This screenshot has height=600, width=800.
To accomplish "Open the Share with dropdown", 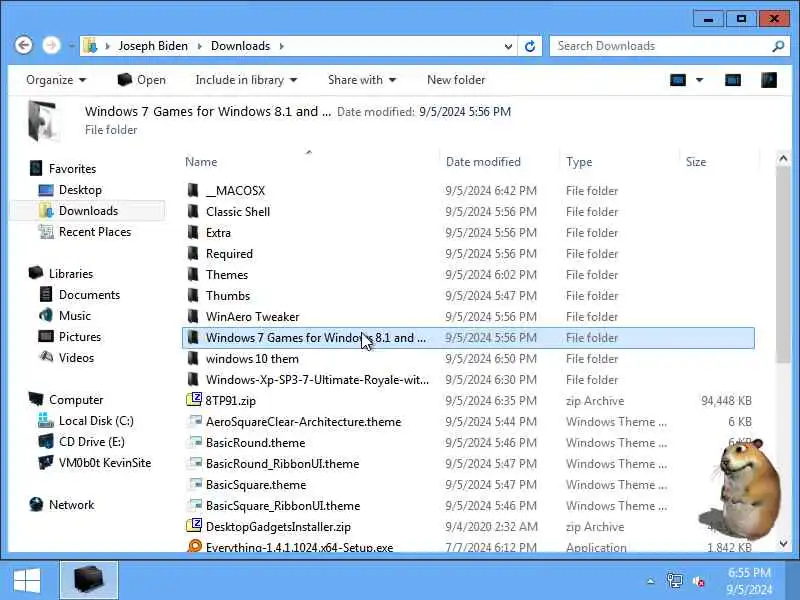I will coord(362,80).
